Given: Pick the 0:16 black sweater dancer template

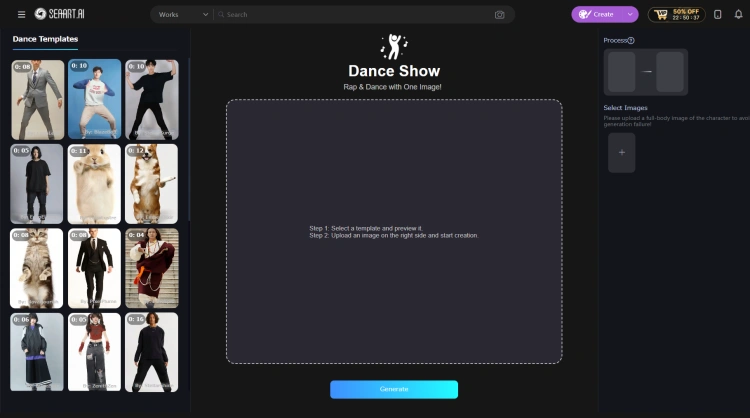Looking at the screenshot, I should [152, 352].
